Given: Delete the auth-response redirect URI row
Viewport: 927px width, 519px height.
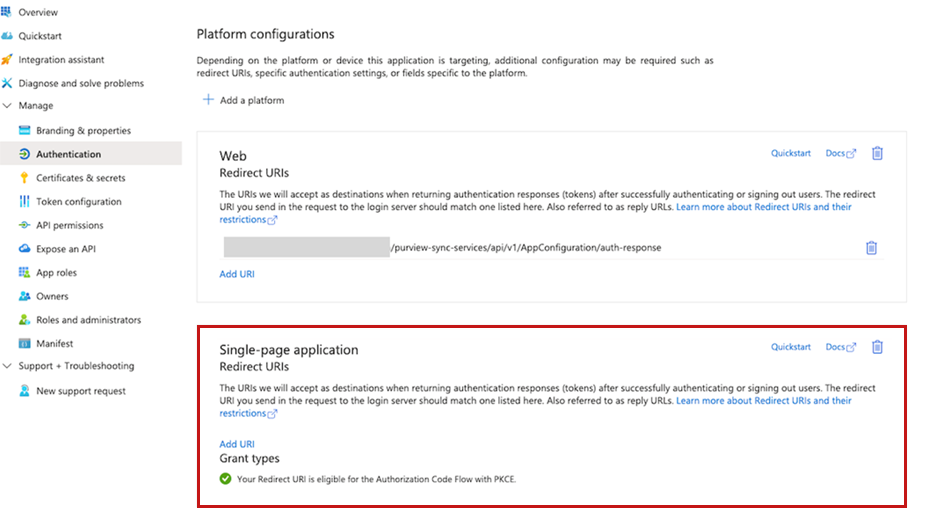Looking at the screenshot, I should (x=871, y=248).
